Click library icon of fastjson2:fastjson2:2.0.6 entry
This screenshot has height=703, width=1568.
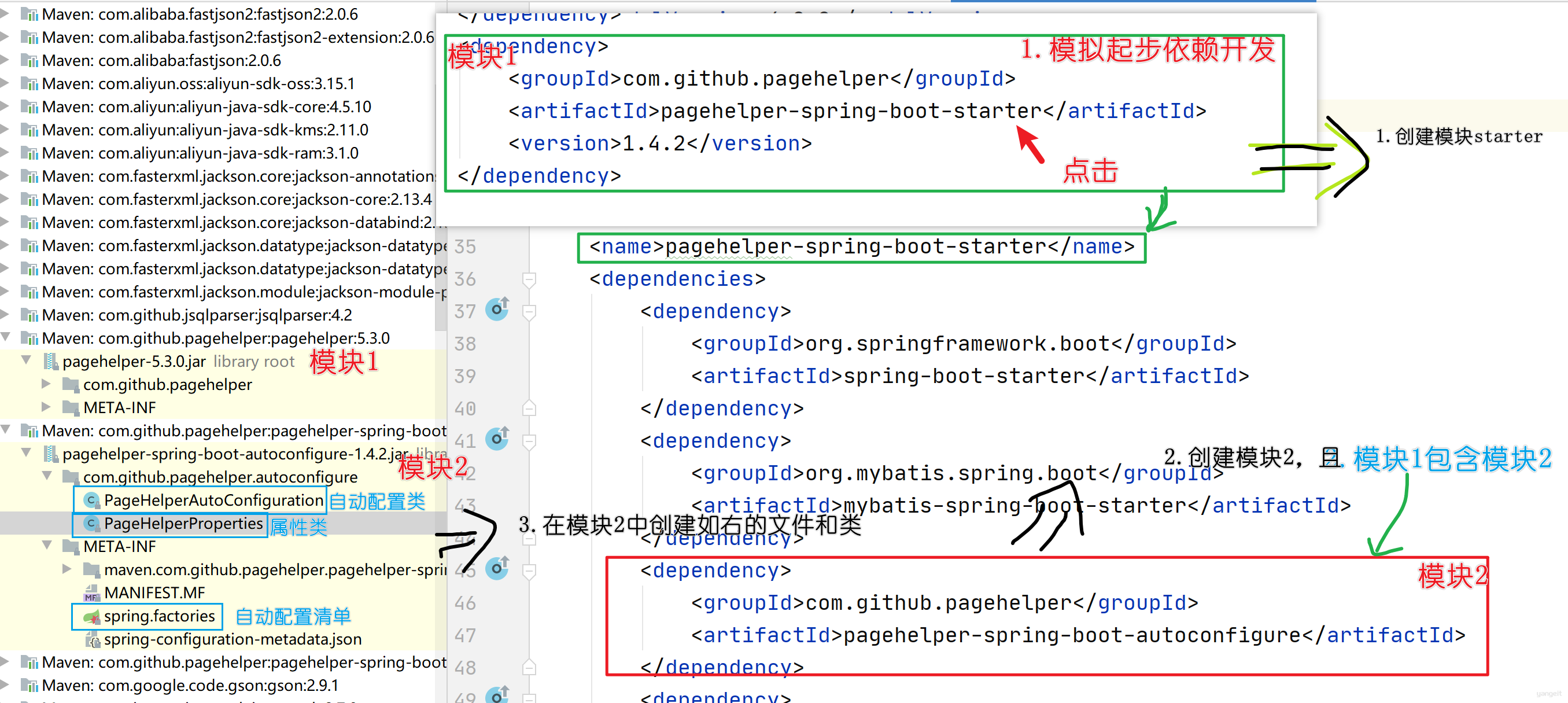pyautogui.click(x=29, y=14)
